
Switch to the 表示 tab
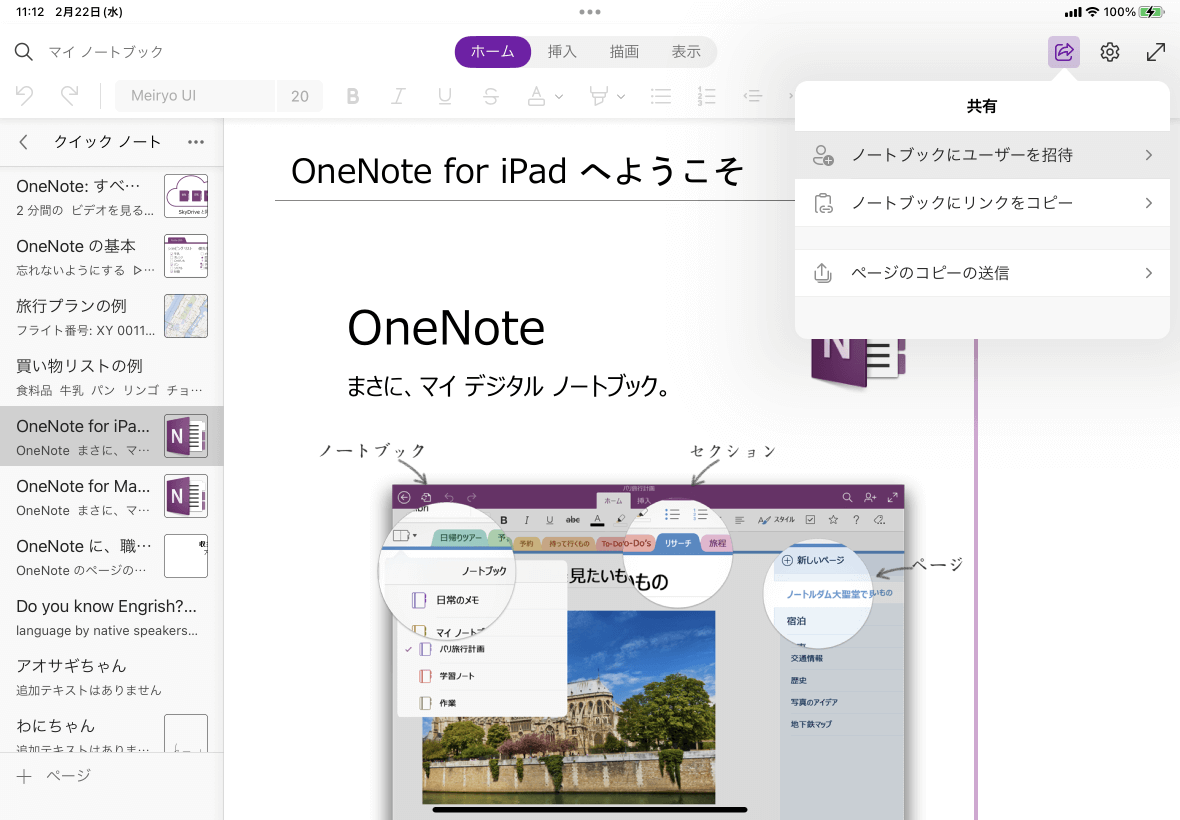click(686, 52)
